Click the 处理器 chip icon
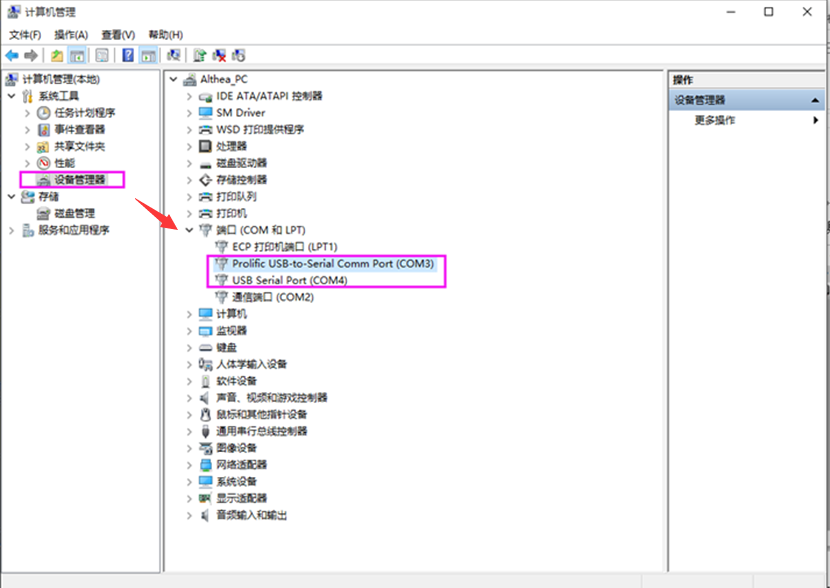Viewport: 830px width, 588px height. coord(205,146)
